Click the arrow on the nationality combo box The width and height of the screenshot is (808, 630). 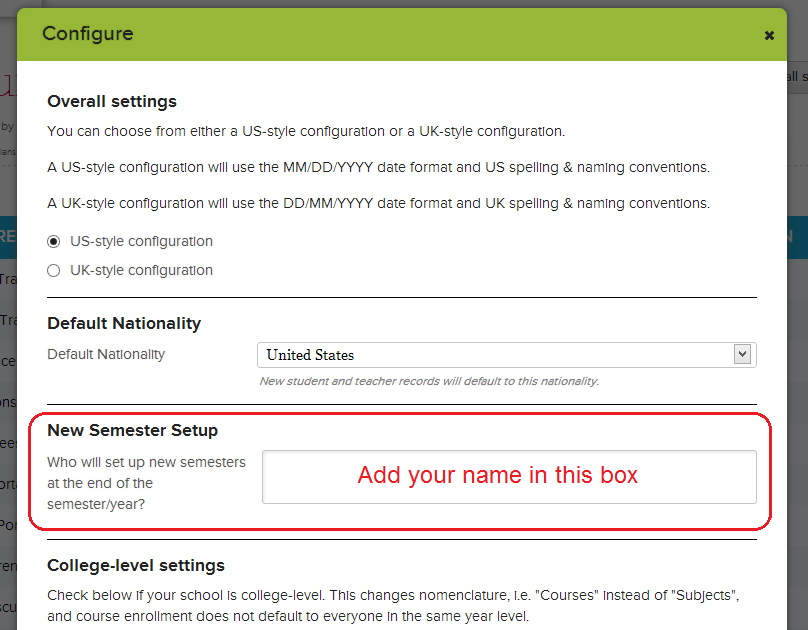[741, 354]
